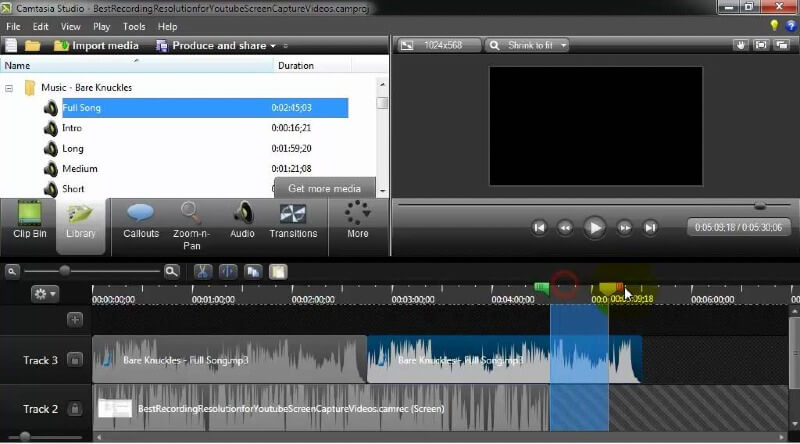Screen dimensions: 800x444
Task: Click the new project page icon
Action: pyautogui.click(x=11, y=45)
